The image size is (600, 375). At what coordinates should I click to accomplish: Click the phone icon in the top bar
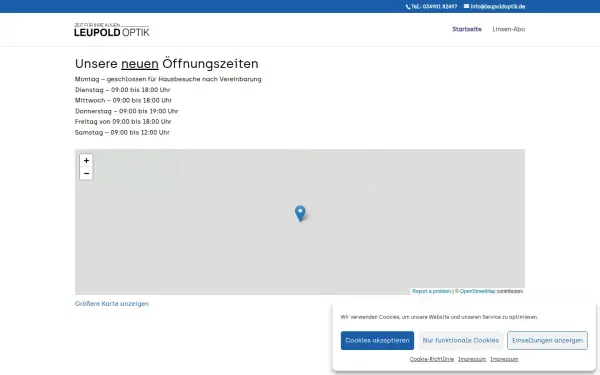(408, 7)
